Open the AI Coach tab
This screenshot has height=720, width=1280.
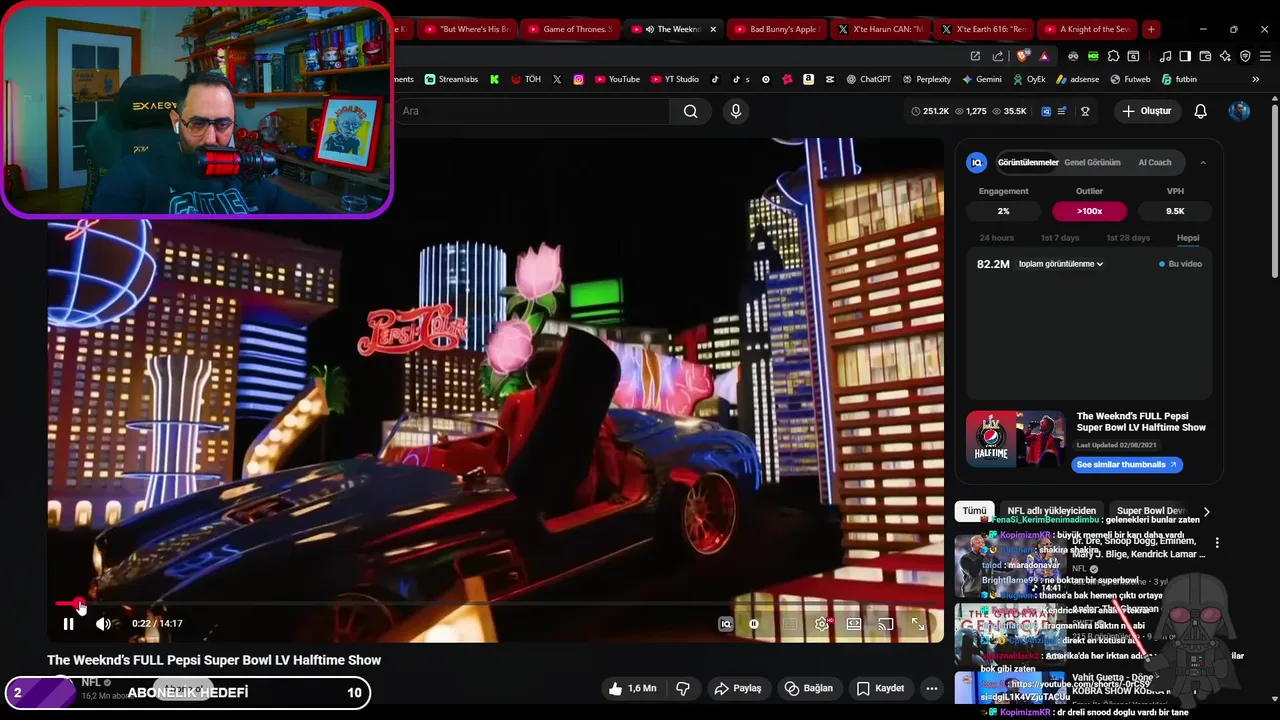1155,162
